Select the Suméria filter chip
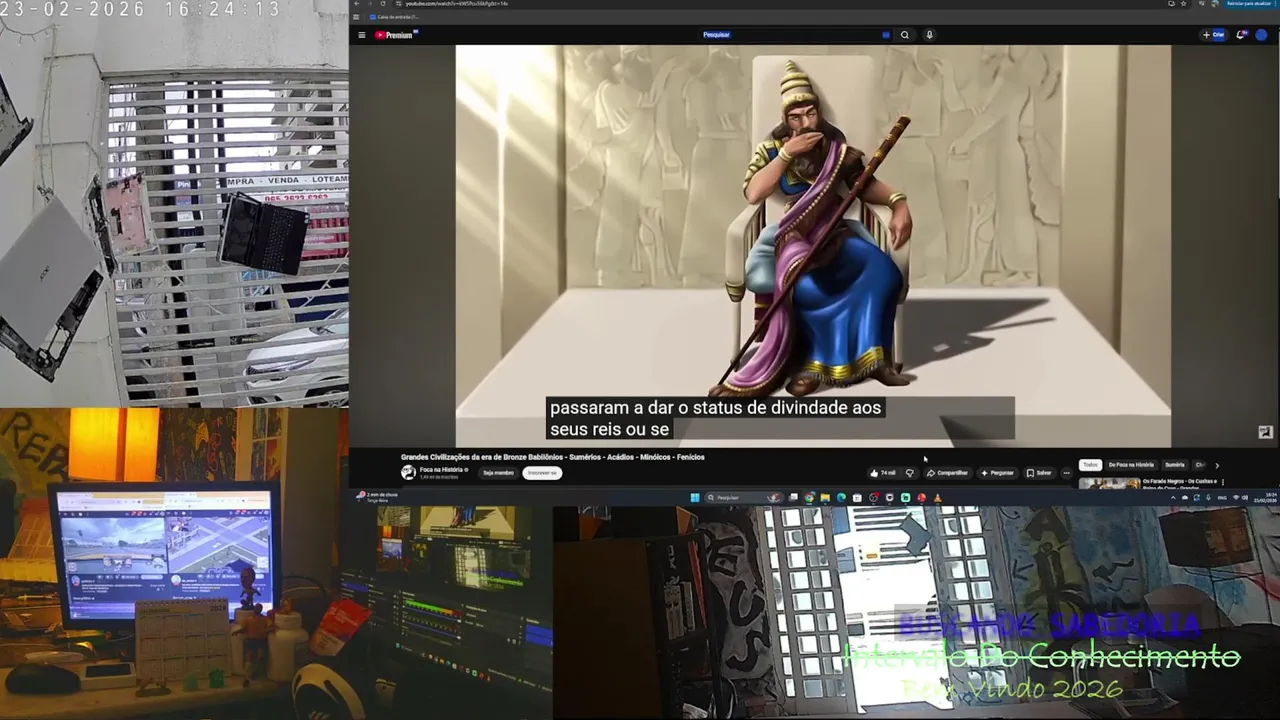Image resolution: width=1280 pixels, height=720 pixels. (x=1175, y=465)
